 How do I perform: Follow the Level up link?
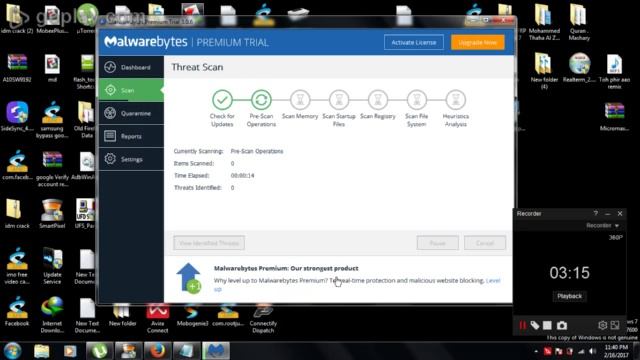(x=493, y=280)
